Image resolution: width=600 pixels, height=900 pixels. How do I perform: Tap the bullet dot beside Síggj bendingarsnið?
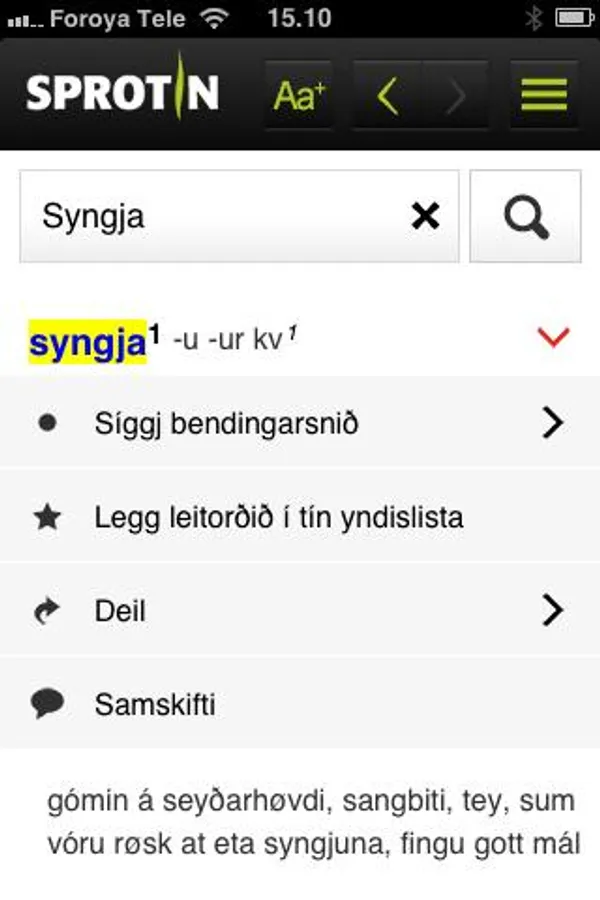47,424
